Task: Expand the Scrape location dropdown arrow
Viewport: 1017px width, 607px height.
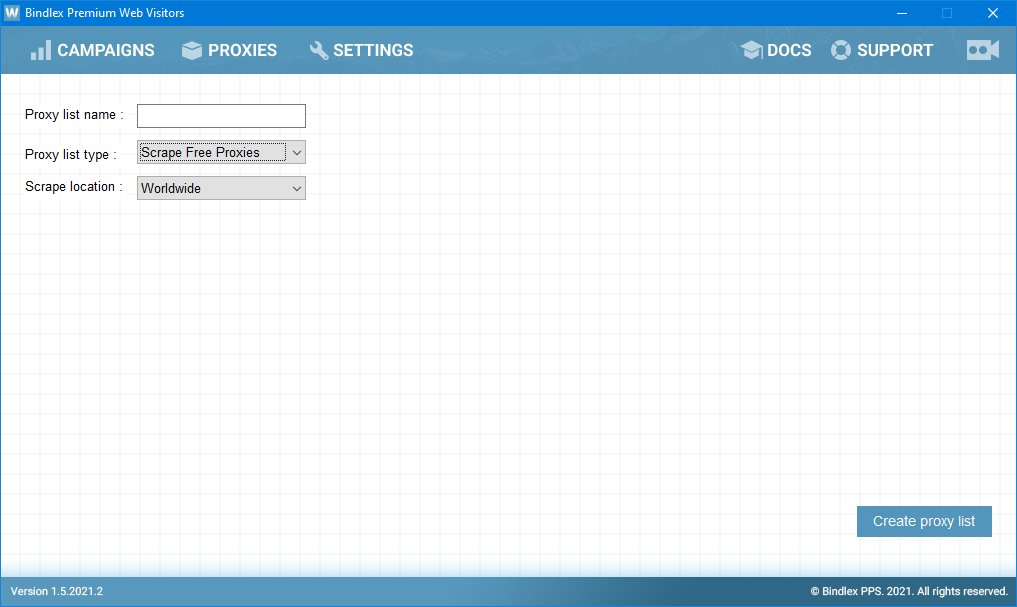Action: [296, 188]
